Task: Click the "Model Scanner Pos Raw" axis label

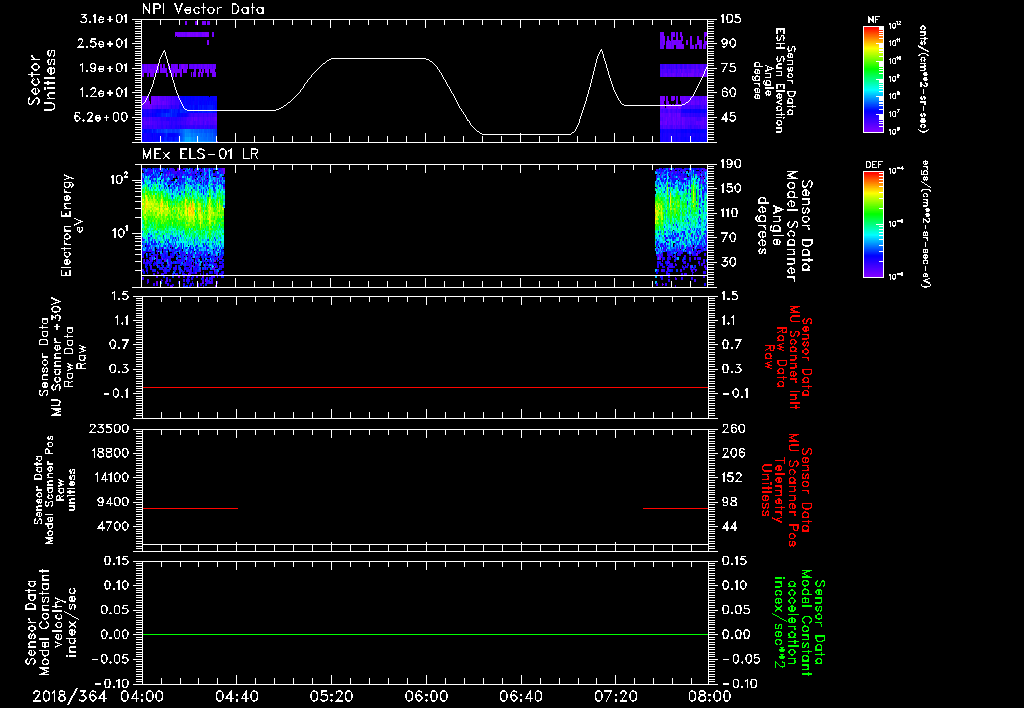Action: 55,491
